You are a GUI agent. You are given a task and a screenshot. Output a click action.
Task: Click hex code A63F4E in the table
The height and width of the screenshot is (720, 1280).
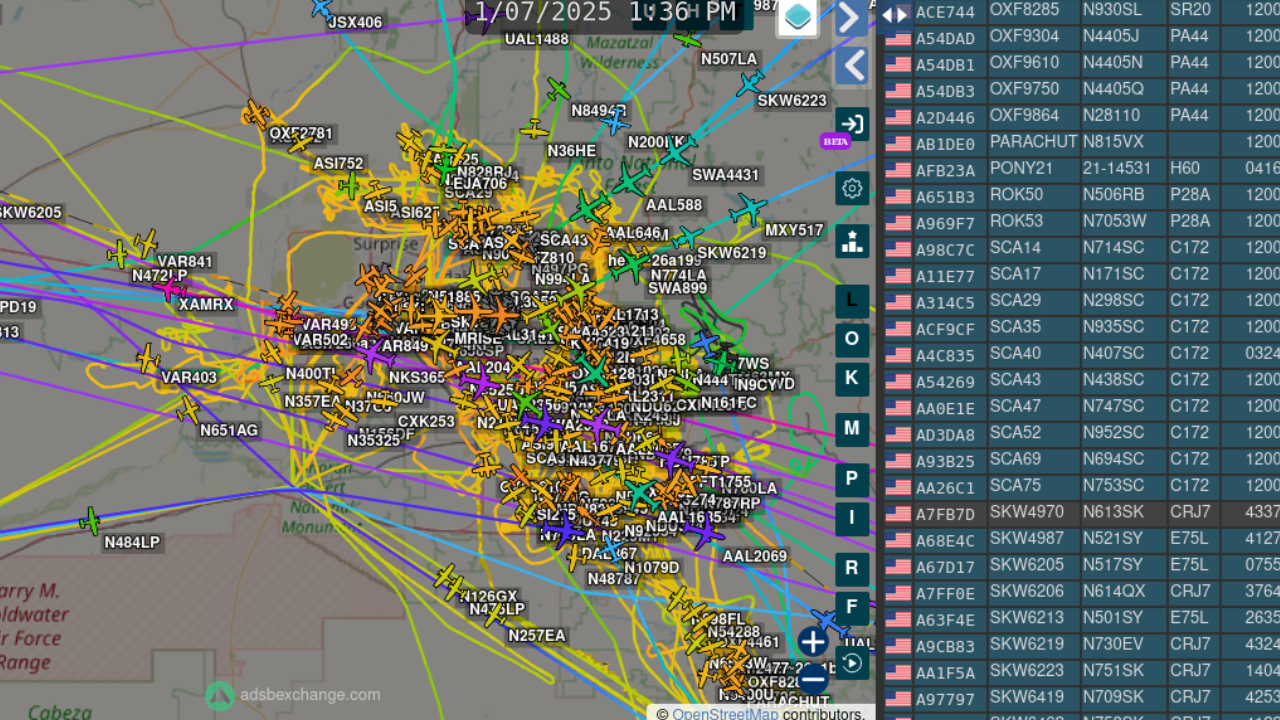click(945, 619)
